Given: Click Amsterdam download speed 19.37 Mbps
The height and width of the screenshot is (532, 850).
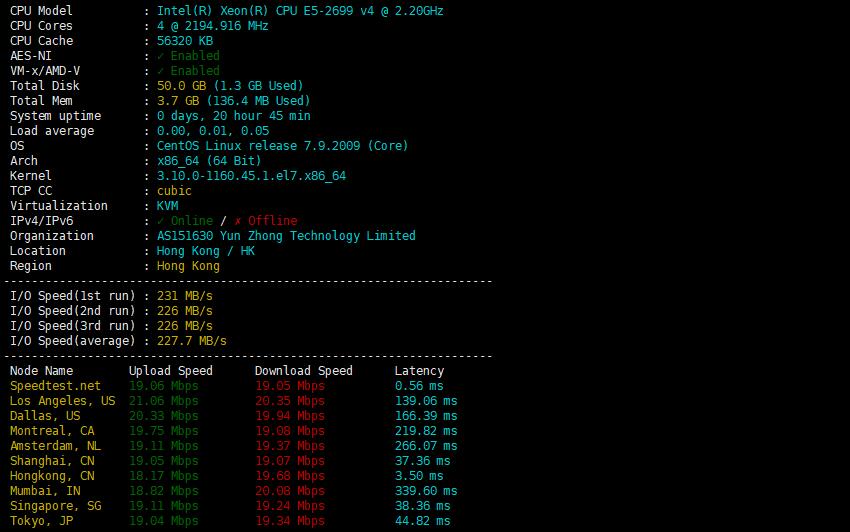Looking at the screenshot, I should [x=290, y=446].
